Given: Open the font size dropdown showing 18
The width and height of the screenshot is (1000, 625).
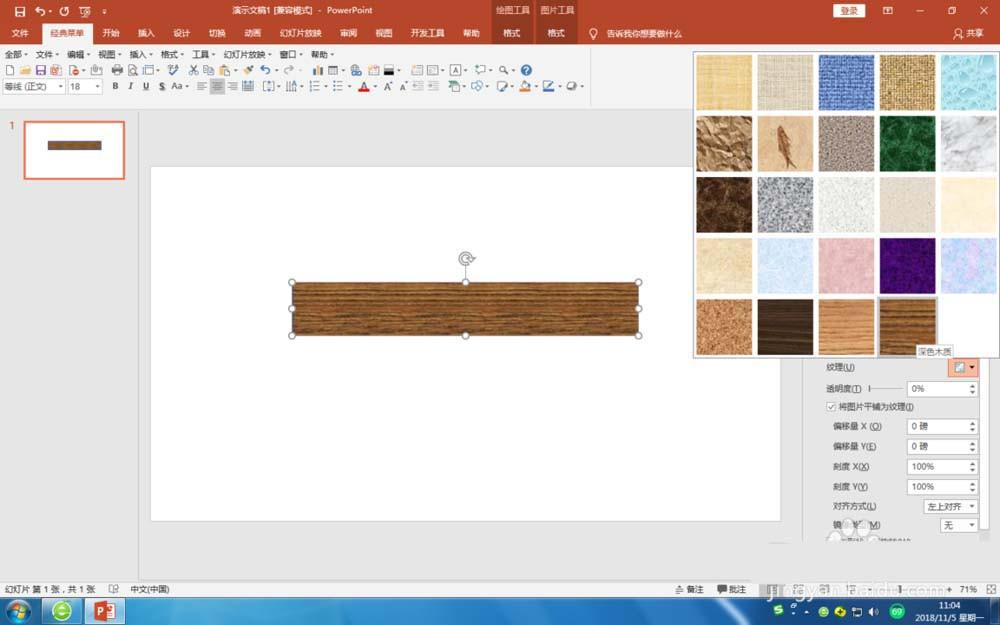Looking at the screenshot, I should (97, 87).
